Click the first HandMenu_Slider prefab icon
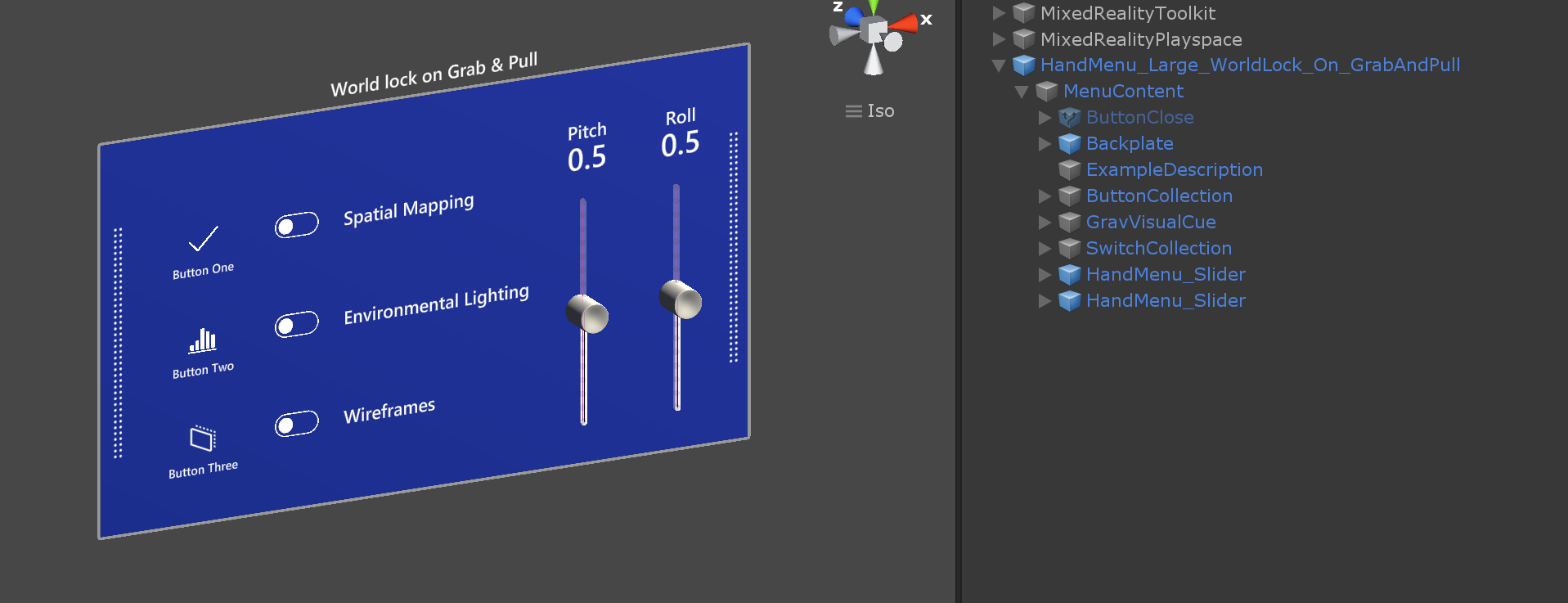Viewport: 1568px width, 603px height. point(1070,275)
